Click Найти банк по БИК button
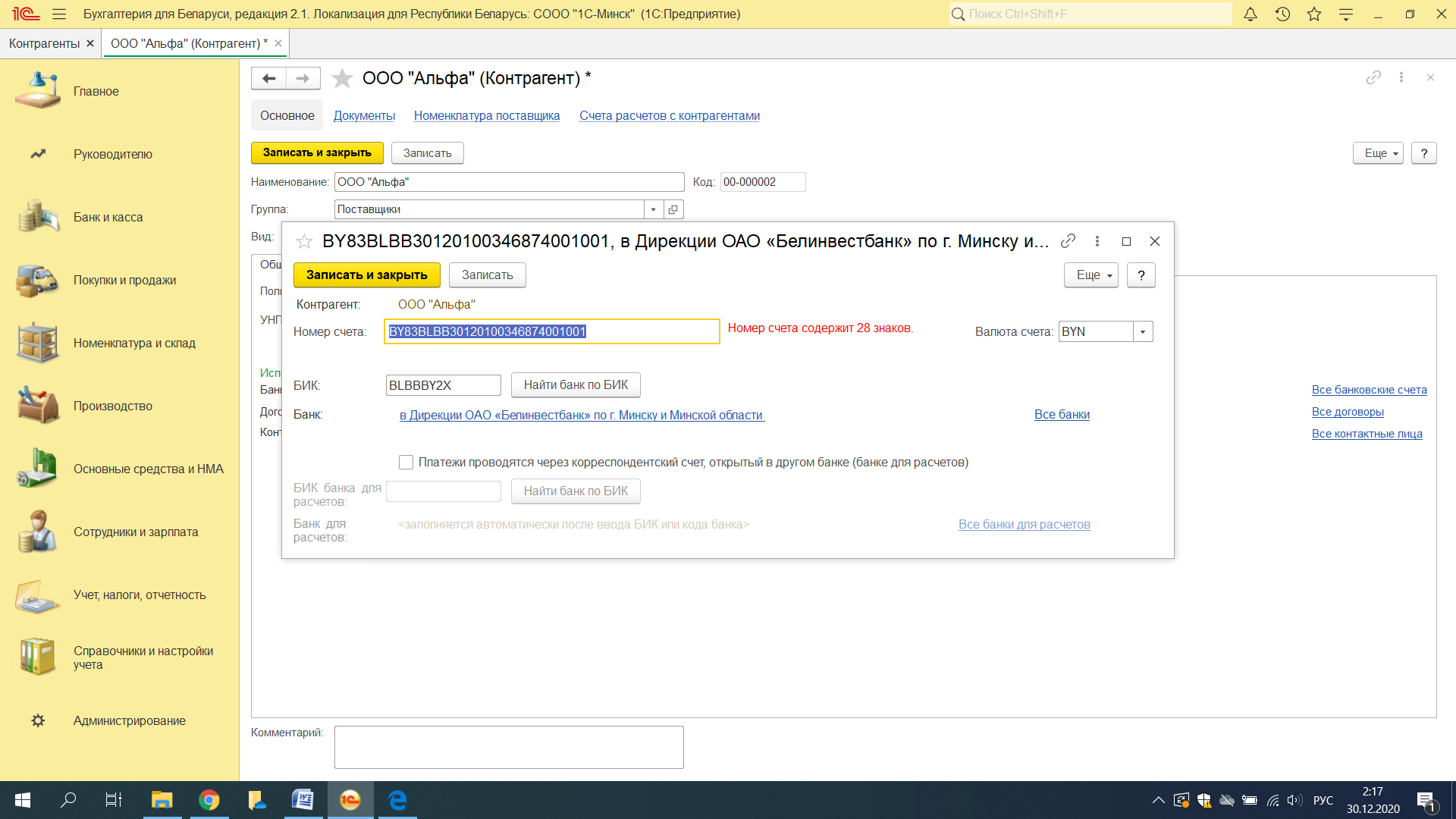 point(576,384)
